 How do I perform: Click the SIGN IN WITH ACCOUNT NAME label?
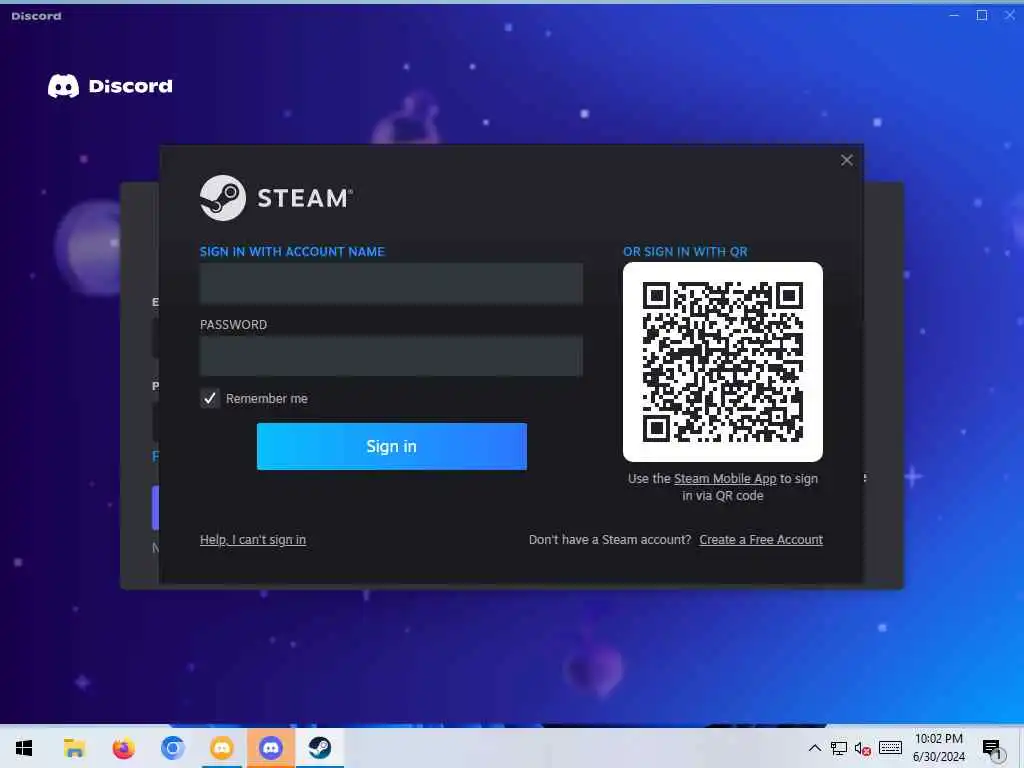coord(292,251)
